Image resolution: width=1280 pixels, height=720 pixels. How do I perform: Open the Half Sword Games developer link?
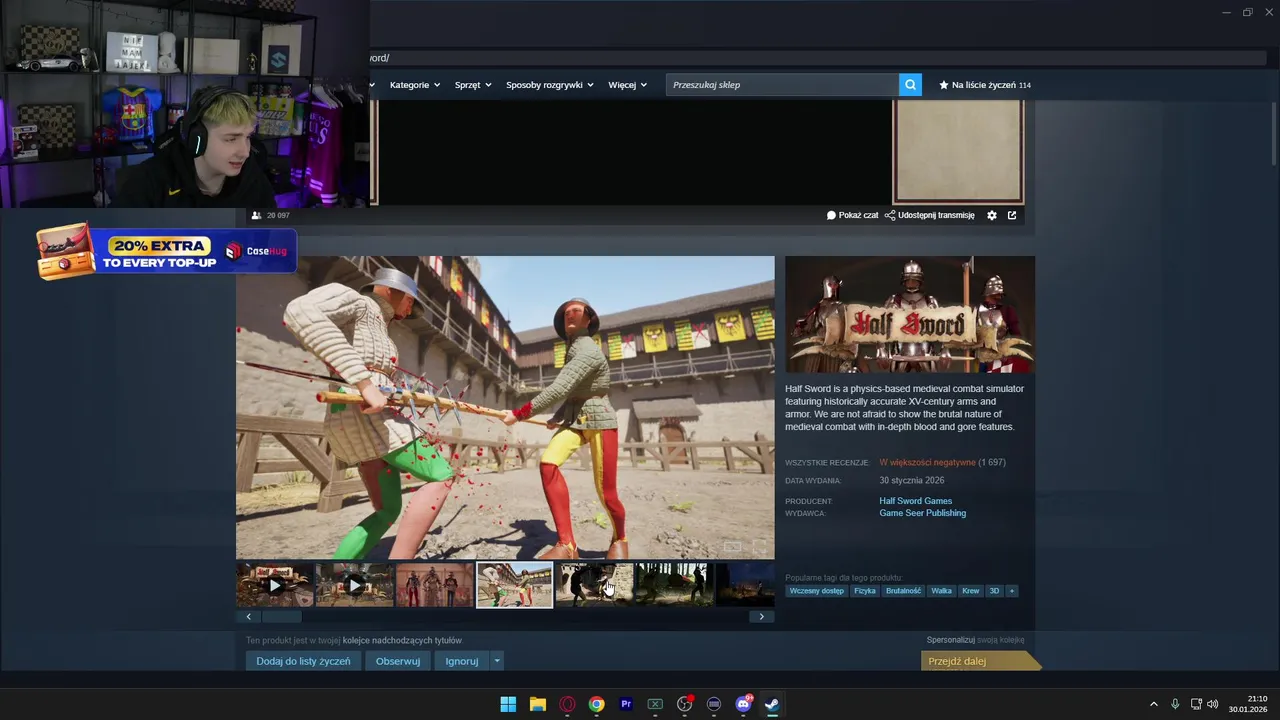point(915,501)
